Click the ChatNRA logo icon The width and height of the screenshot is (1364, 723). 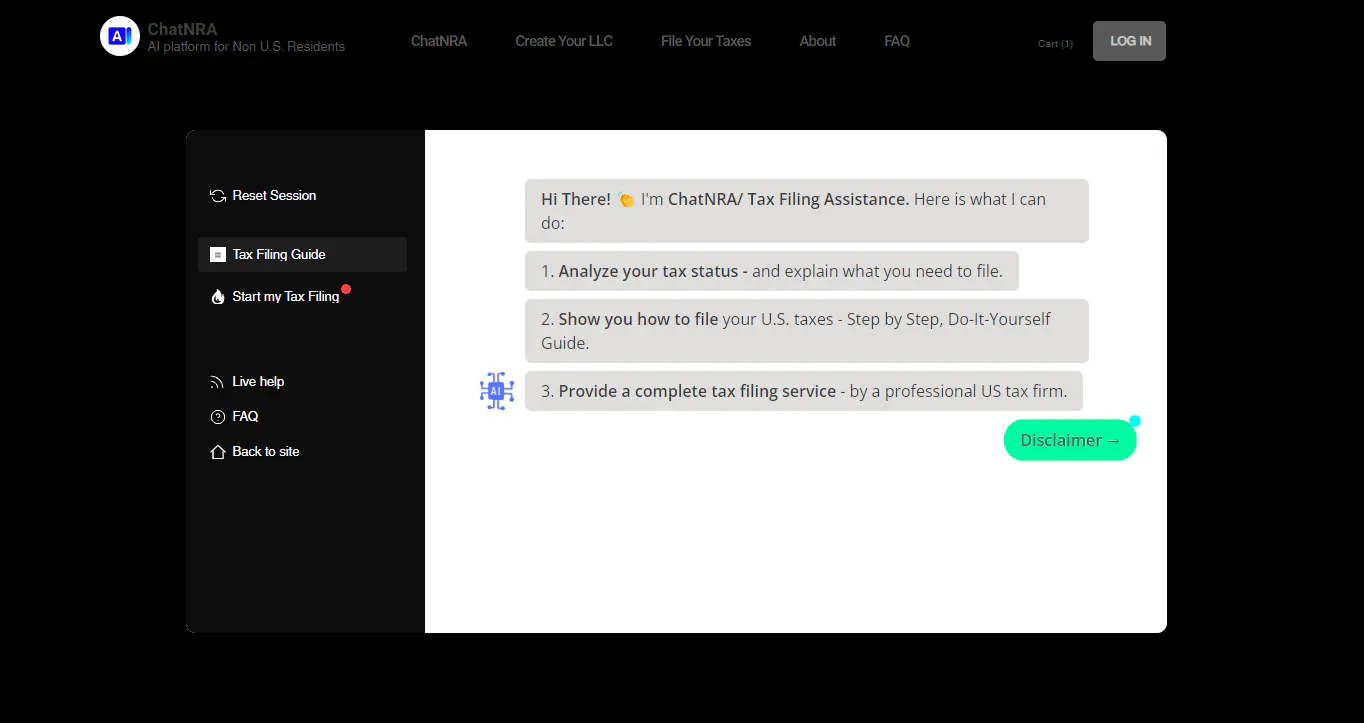(120, 36)
